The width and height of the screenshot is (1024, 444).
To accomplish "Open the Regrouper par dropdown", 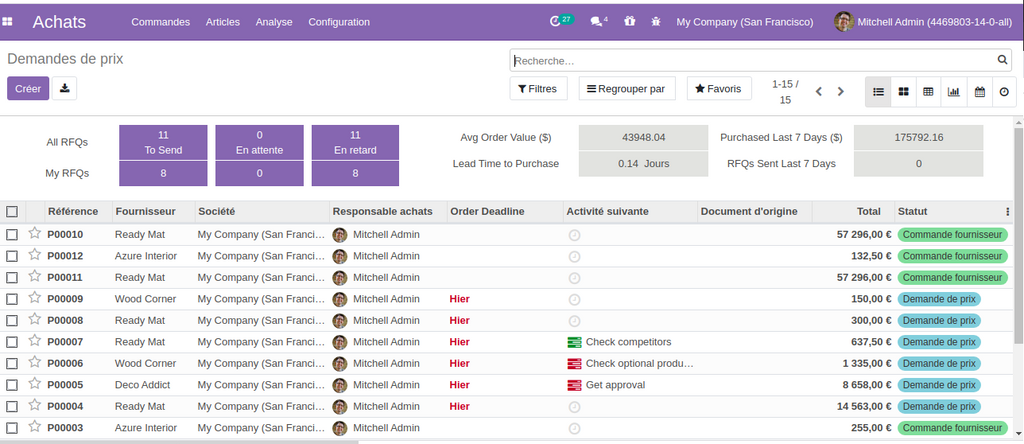I will pyautogui.click(x=627, y=89).
